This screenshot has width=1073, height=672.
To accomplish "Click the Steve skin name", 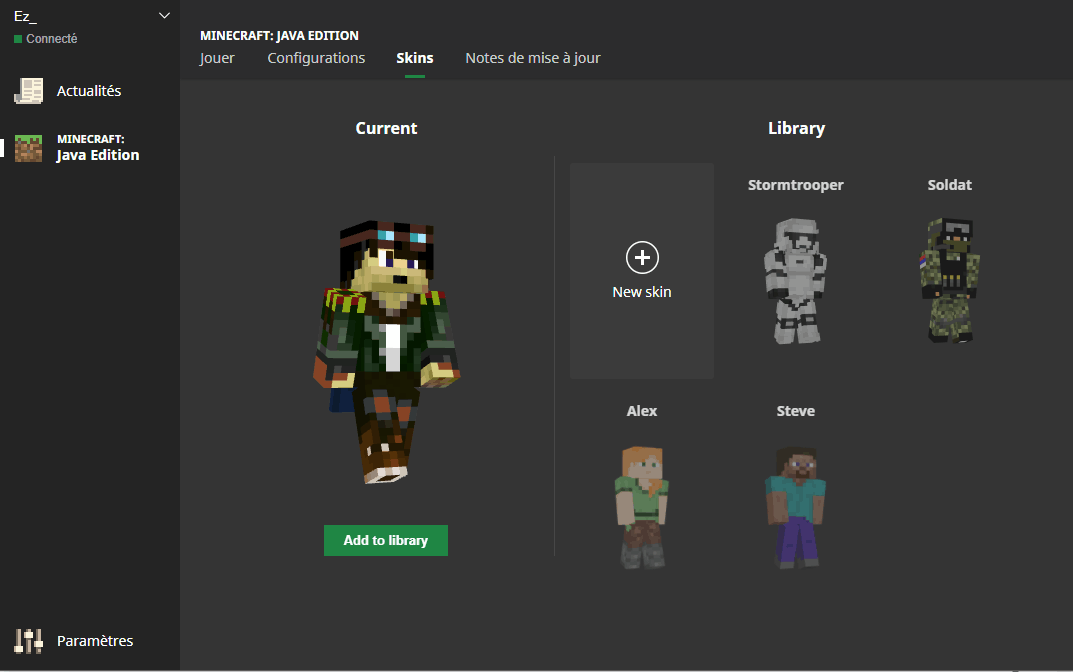I will point(796,411).
